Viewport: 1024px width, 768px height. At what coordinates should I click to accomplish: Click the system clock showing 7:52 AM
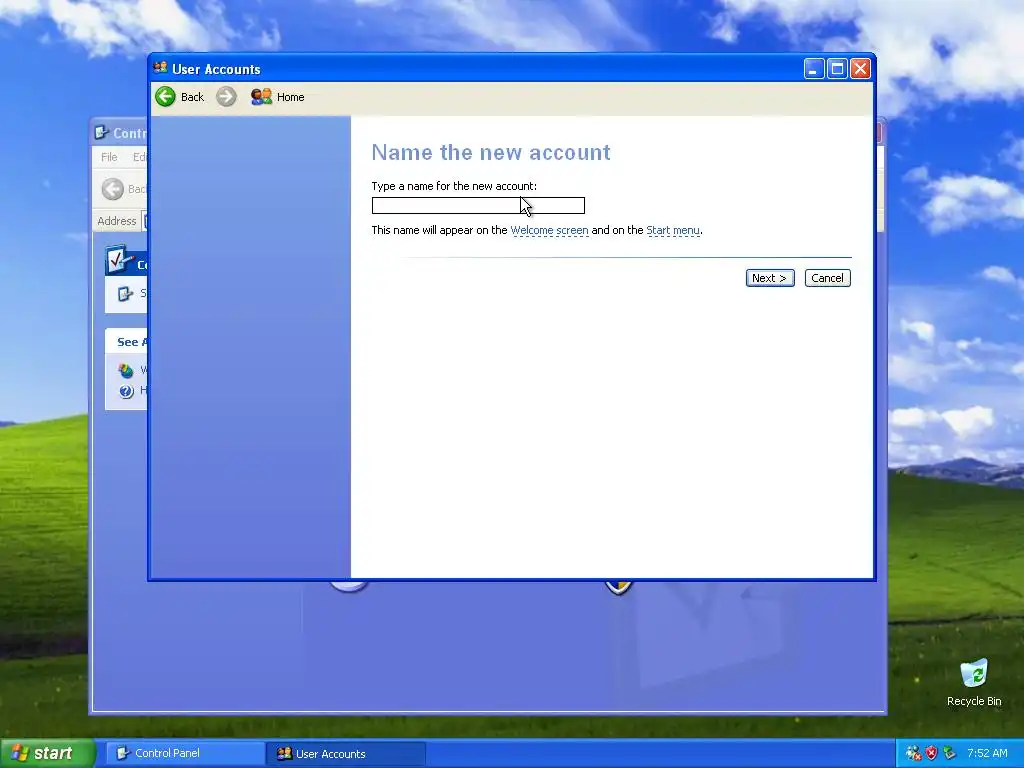point(987,753)
